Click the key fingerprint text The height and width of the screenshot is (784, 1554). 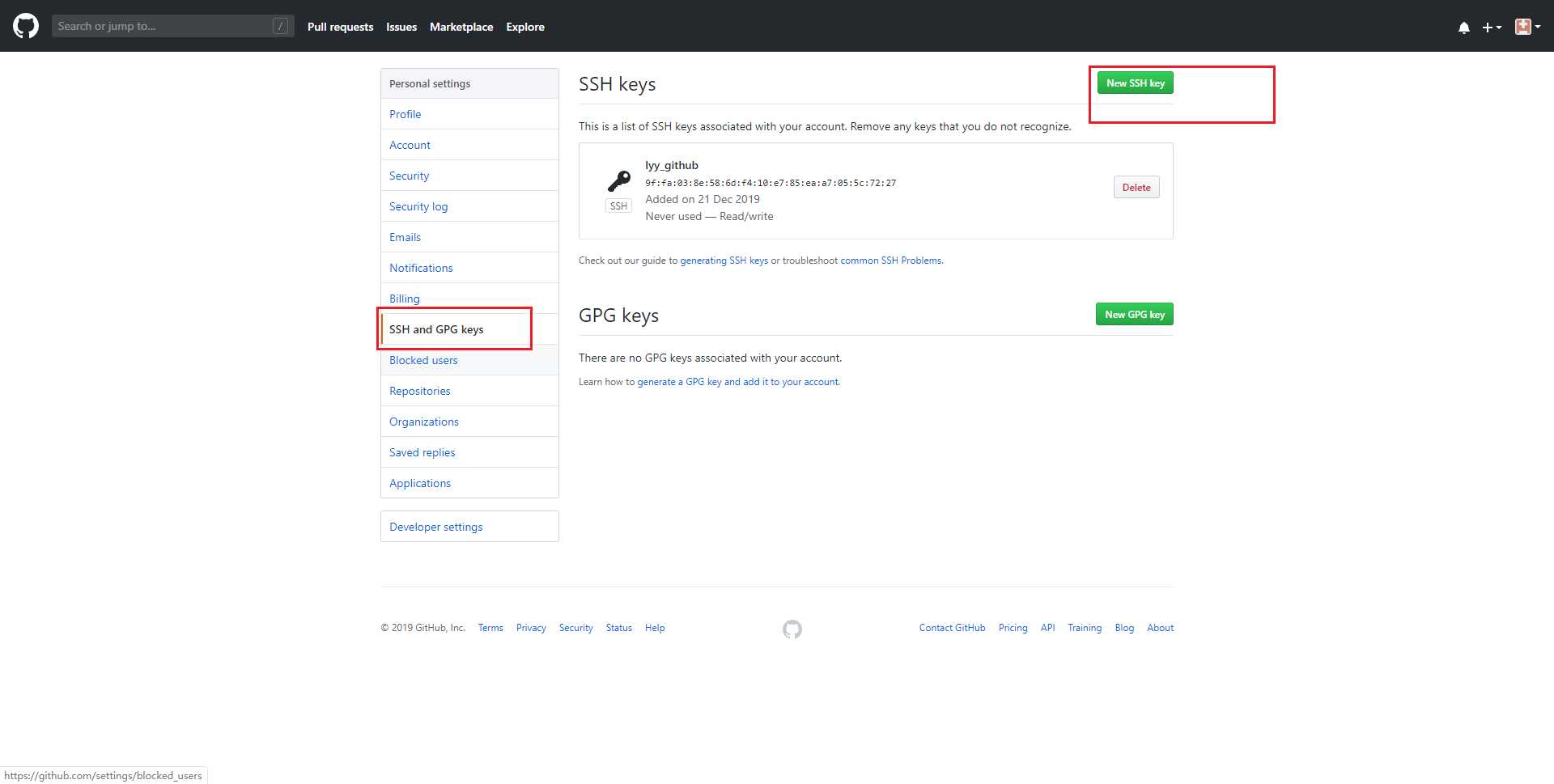coord(771,183)
